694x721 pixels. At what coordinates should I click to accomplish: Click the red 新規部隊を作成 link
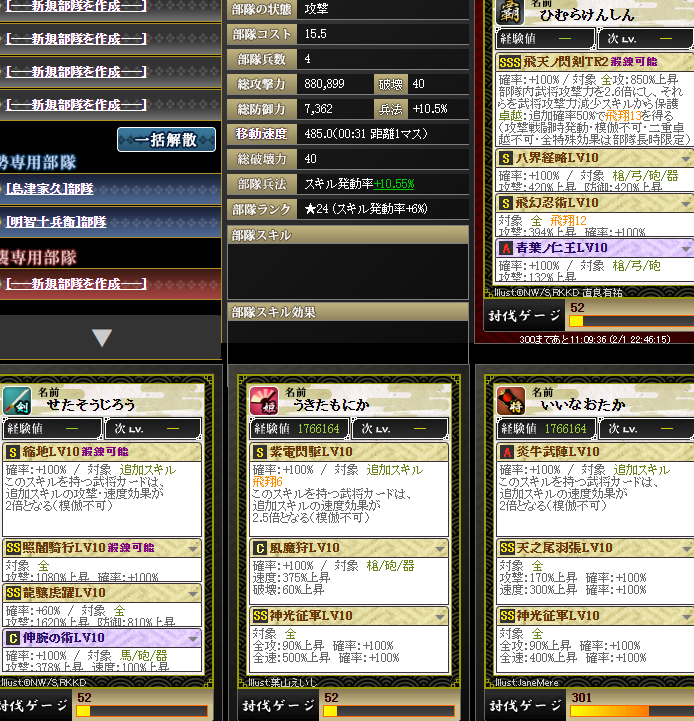click(x=76, y=284)
